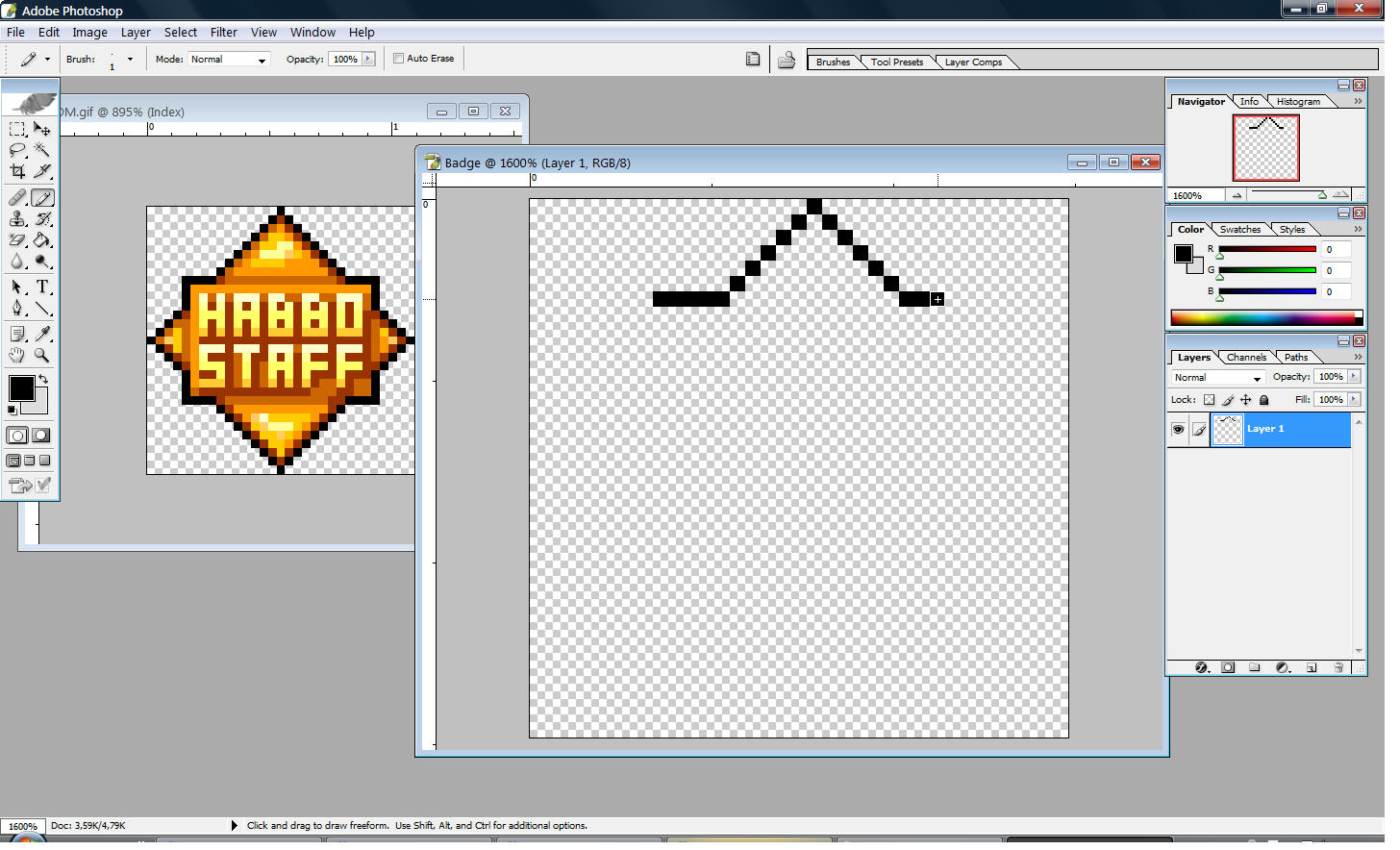
Task: Open the Brushes palette well tab
Action: click(x=833, y=62)
